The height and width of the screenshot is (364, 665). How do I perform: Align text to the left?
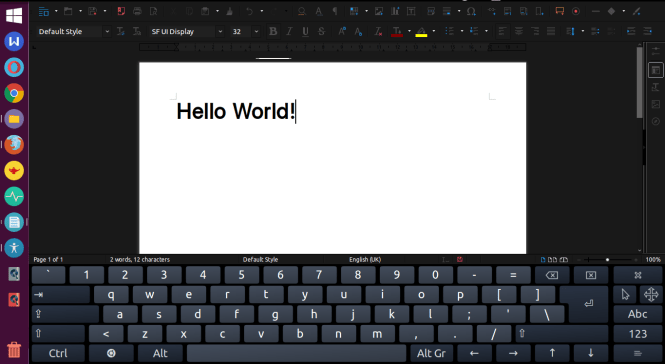tap(502, 31)
